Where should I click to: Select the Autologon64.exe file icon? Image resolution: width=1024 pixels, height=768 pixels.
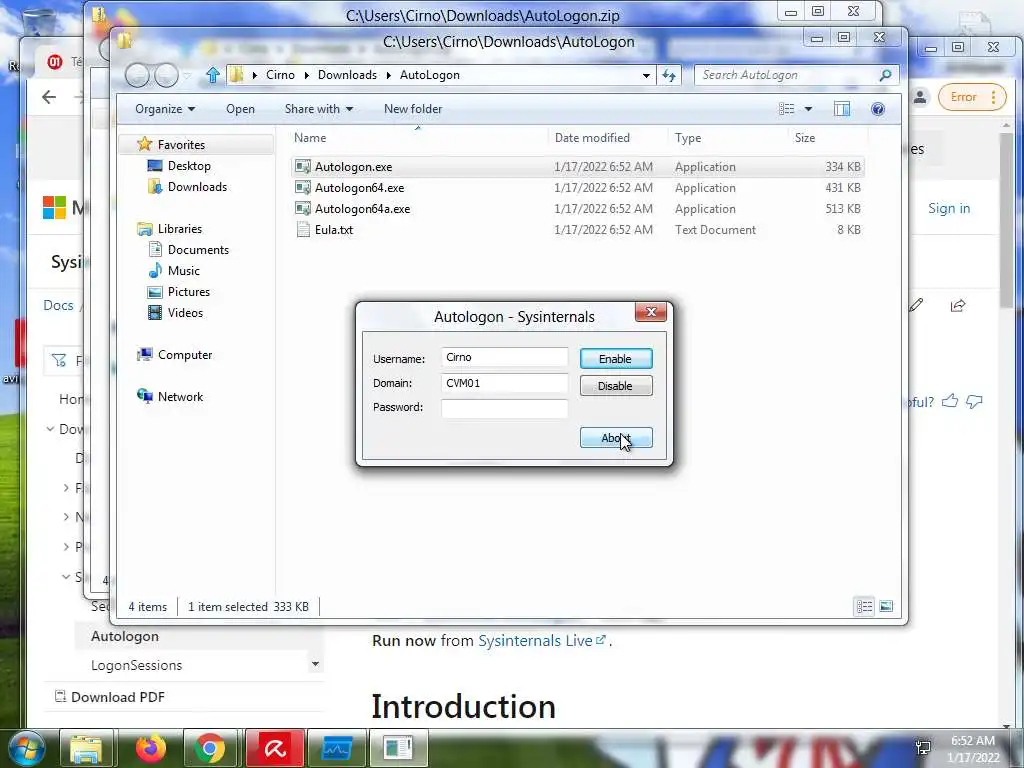302,187
